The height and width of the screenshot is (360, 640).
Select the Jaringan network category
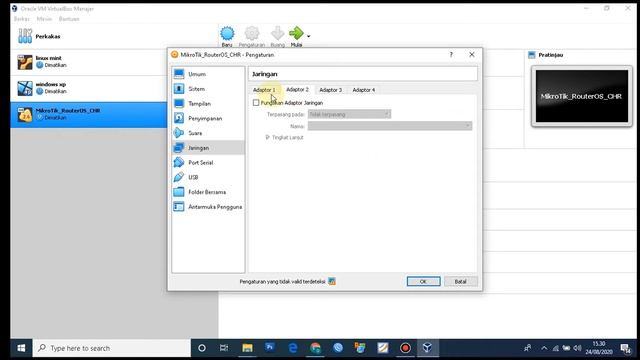(x=208, y=148)
